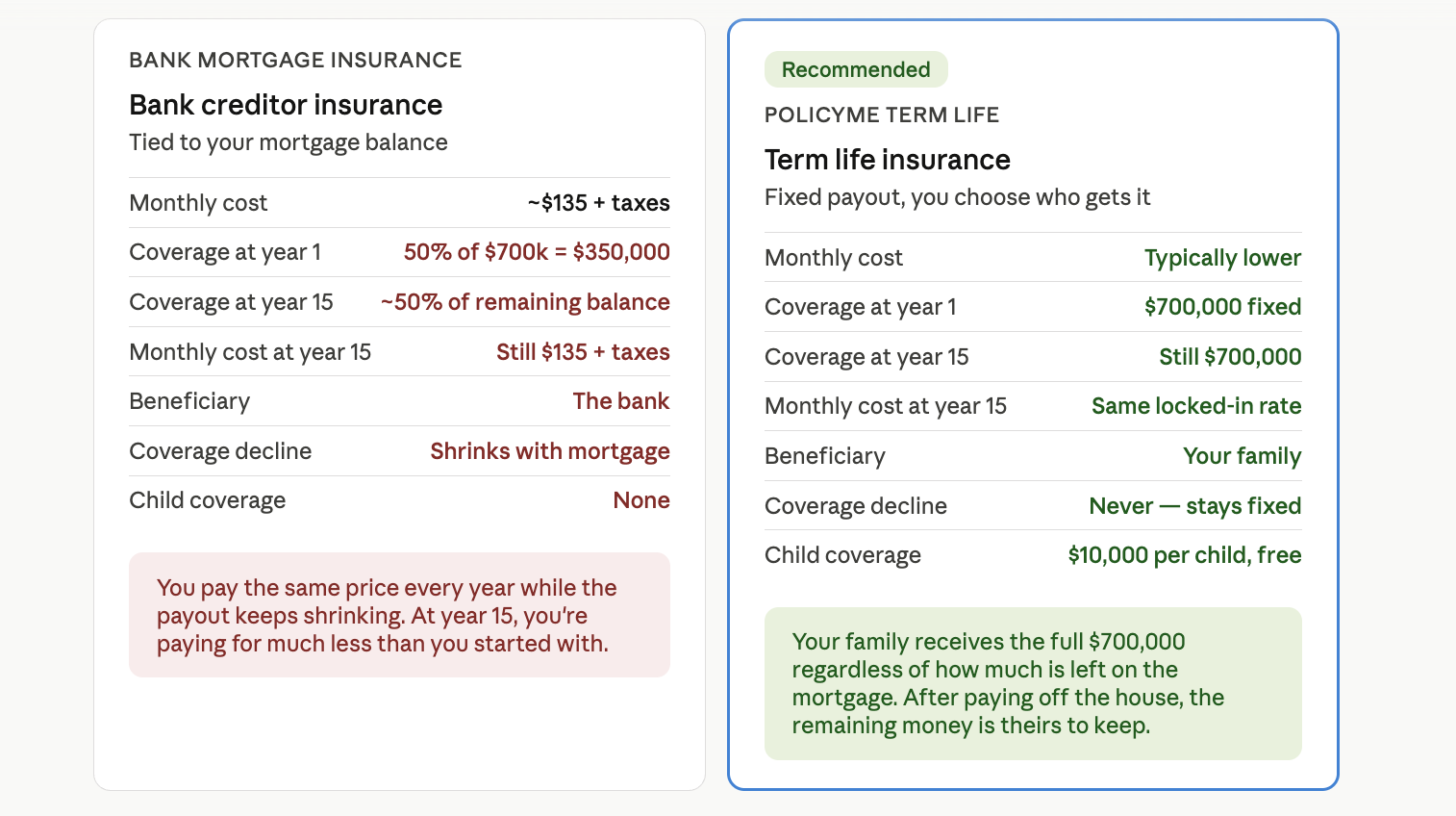Click the $700,000 fixed coverage value
This screenshot has width=1456, height=816.
[x=1222, y=307]
